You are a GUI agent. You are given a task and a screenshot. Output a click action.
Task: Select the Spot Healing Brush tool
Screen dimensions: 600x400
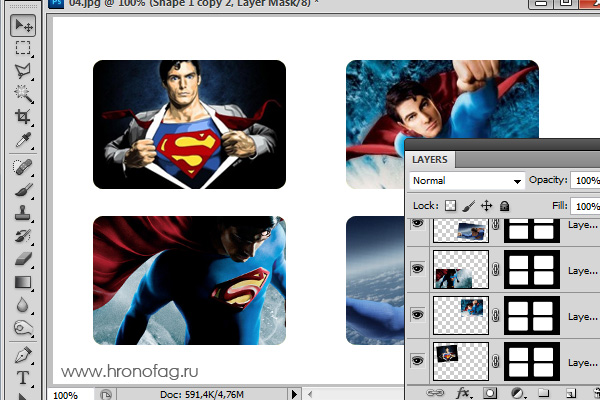23,167
